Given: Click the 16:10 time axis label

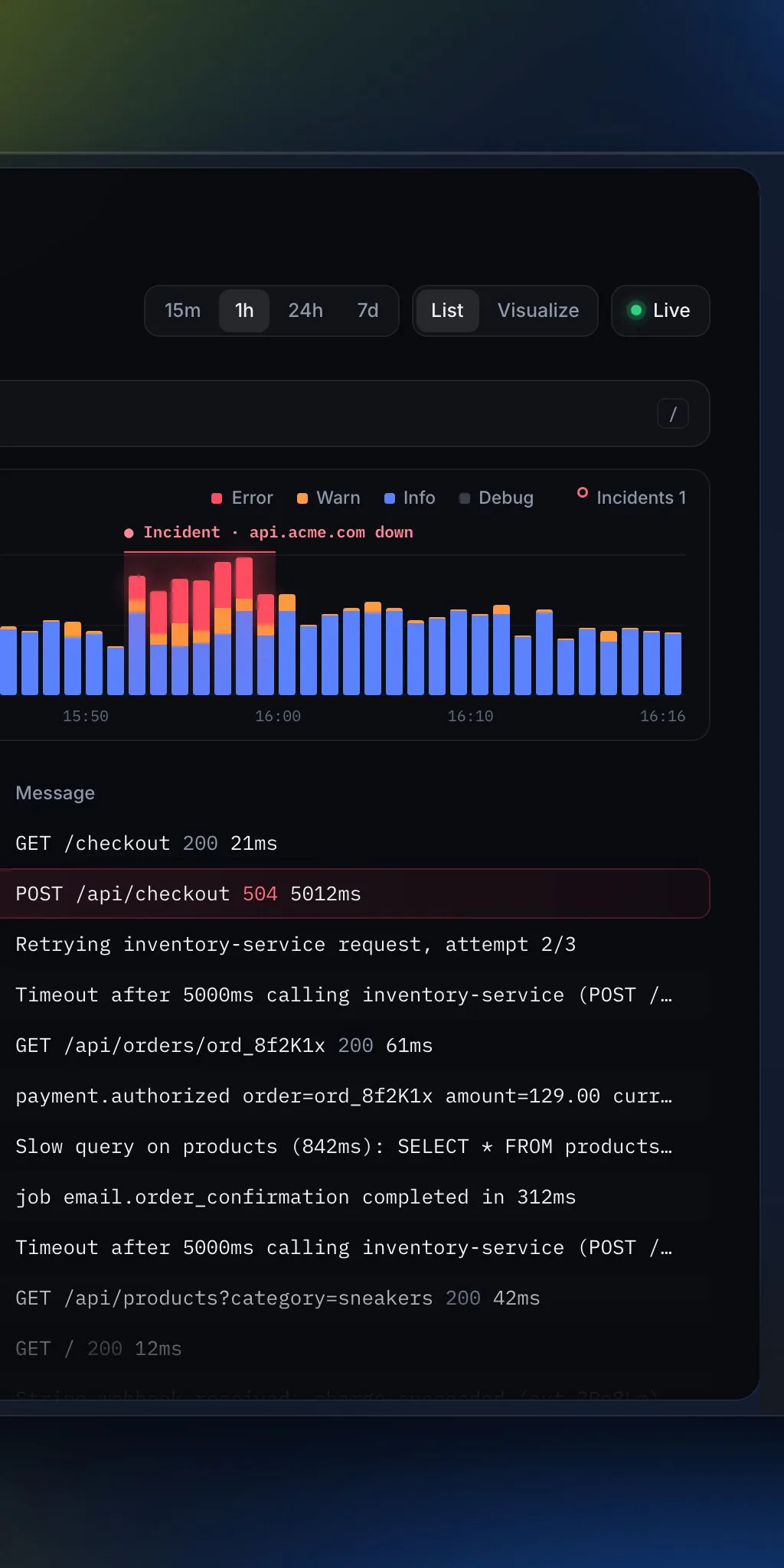Looking at the screenshot, I should pos(470,716).
